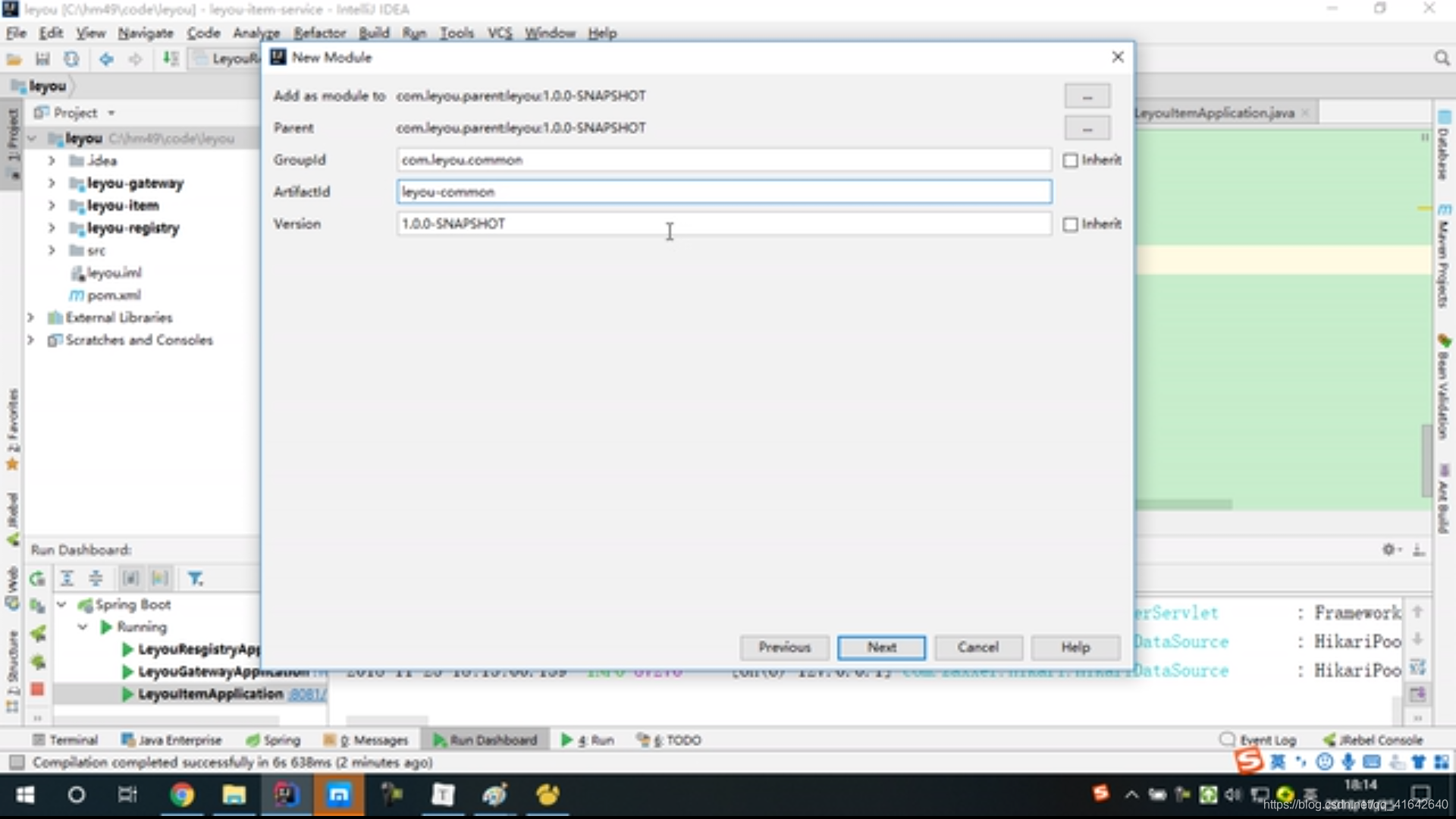Image resolution: width=1456 pixels, height=819 pixels.
Task: Click the Cortana search circle icon
Action: [x=76, y=795]
